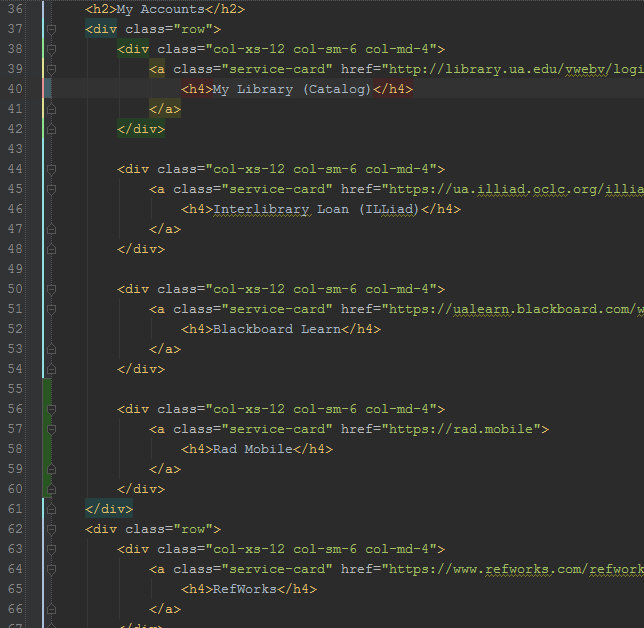Collapse the anchor fold marker on line 64
The width and height of the screenshot is (644, 628).
coord(51,569)
